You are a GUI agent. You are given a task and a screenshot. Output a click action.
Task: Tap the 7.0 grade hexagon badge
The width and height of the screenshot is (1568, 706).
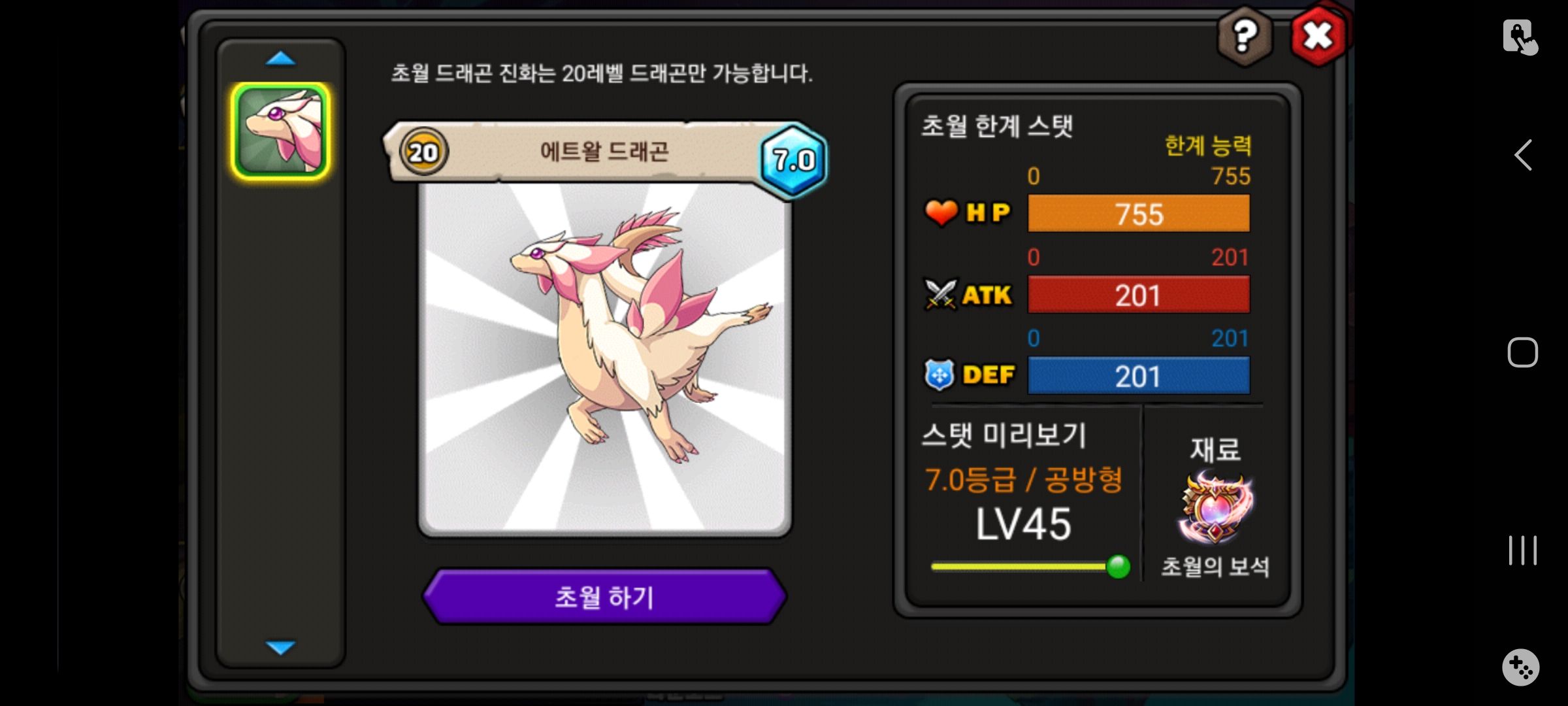[793, 160]
